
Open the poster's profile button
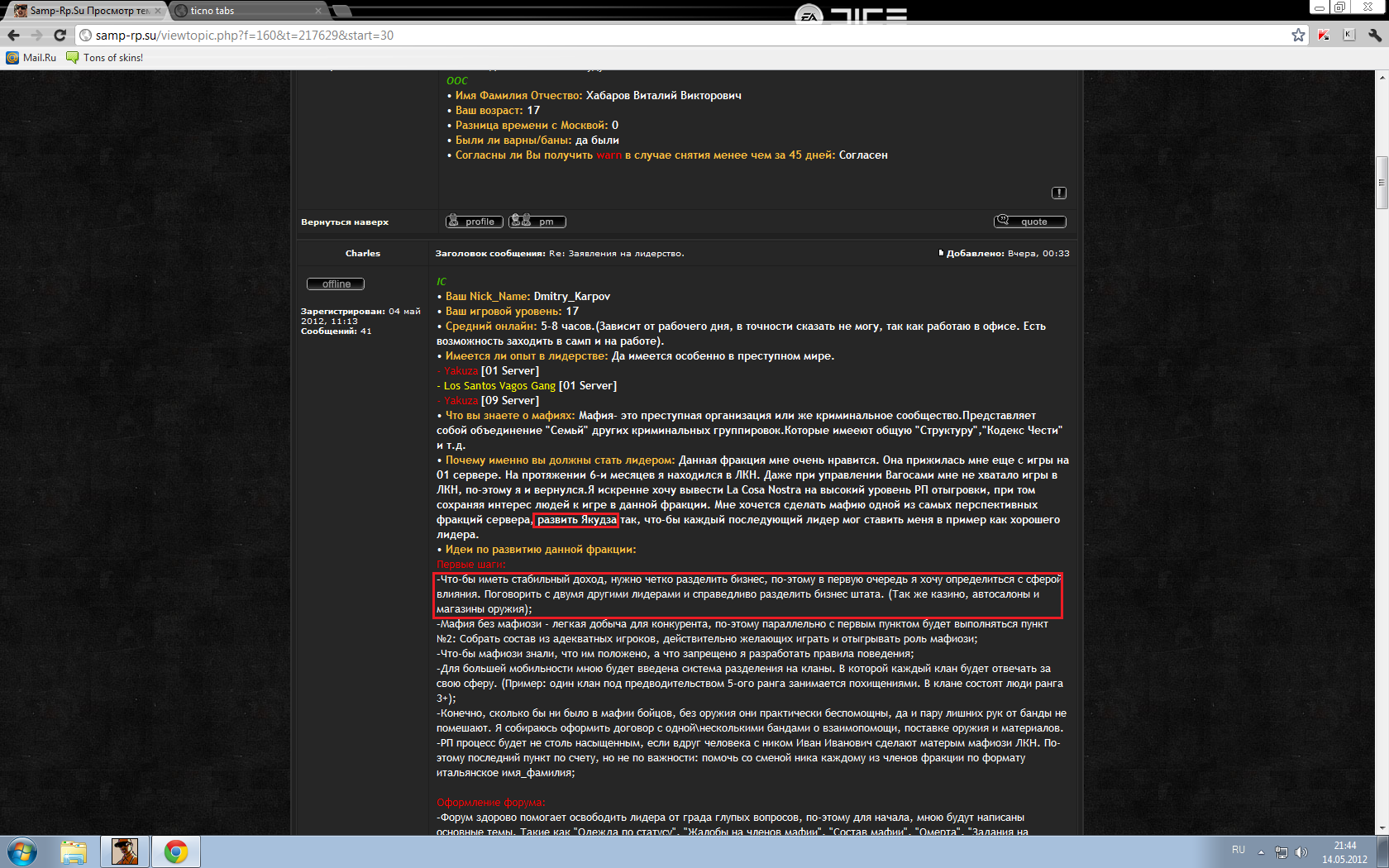pyautogui.click(x=474, y=222)
